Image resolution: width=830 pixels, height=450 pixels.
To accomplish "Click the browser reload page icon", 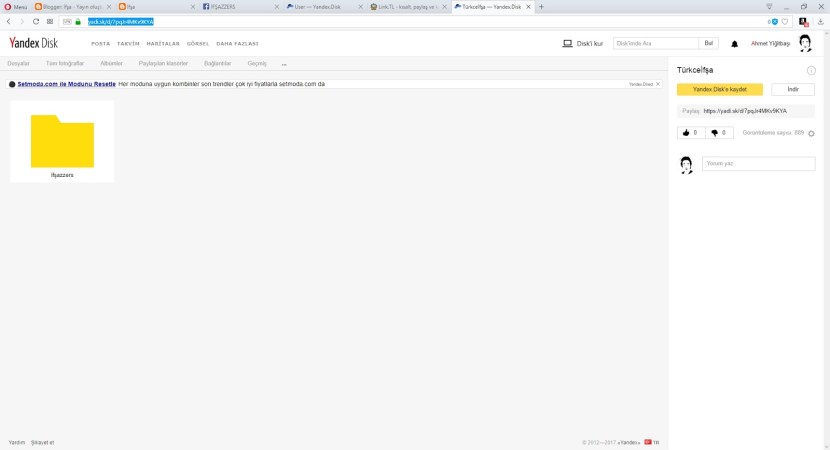I will 36,21.
